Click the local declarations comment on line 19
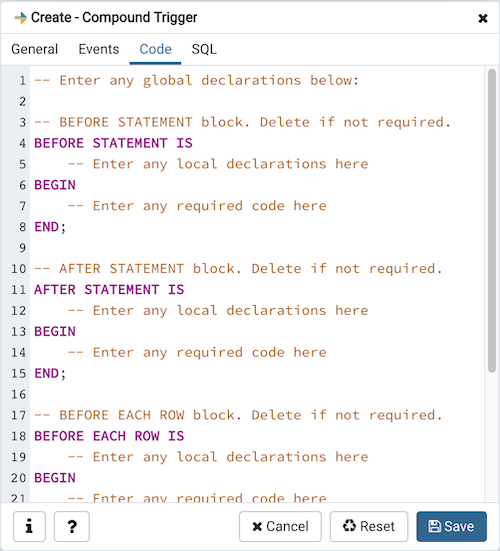Viewport: 500px width, 551px height. coord(218,457)
